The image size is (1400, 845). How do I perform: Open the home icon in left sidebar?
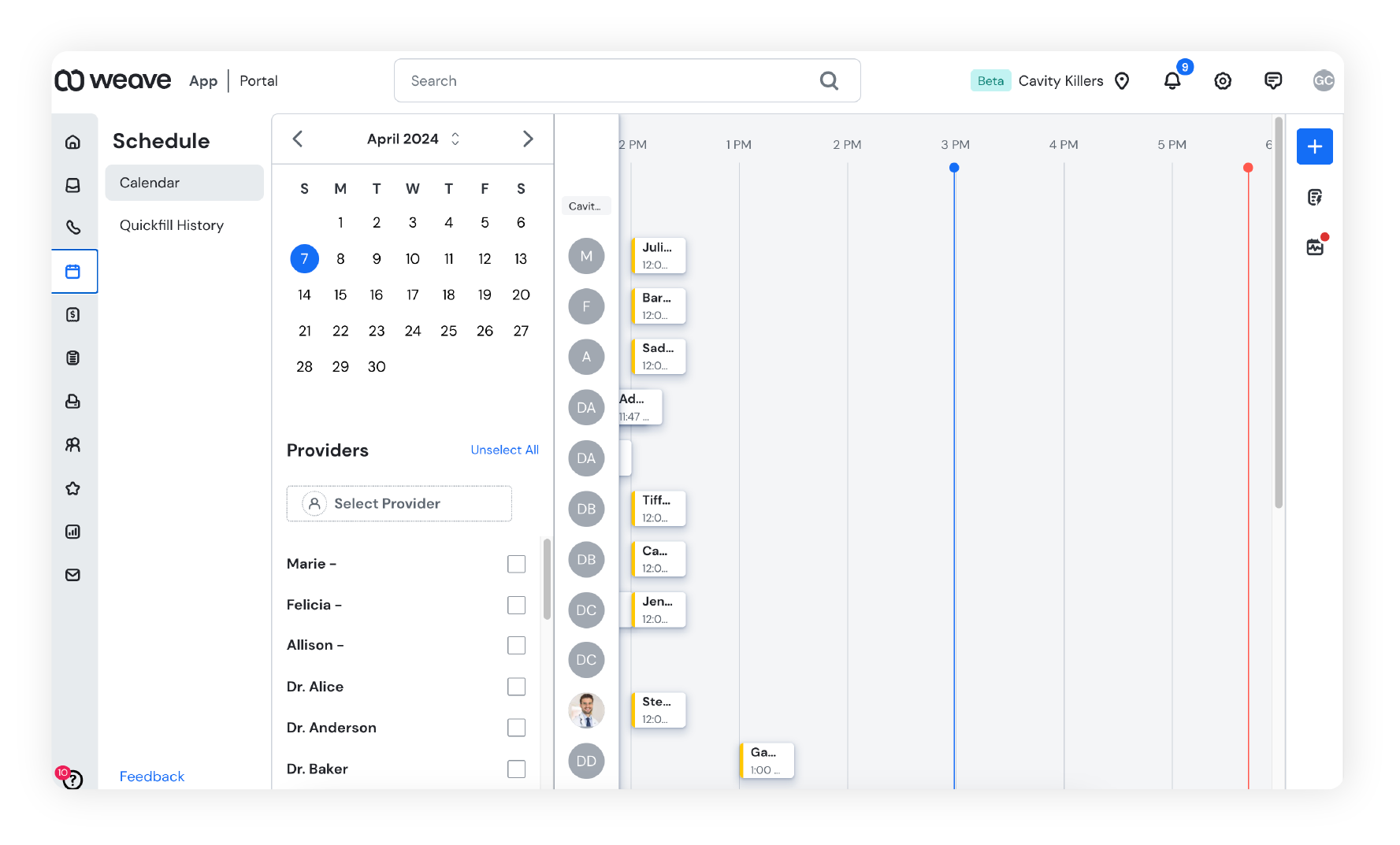(x=73, y=142)
